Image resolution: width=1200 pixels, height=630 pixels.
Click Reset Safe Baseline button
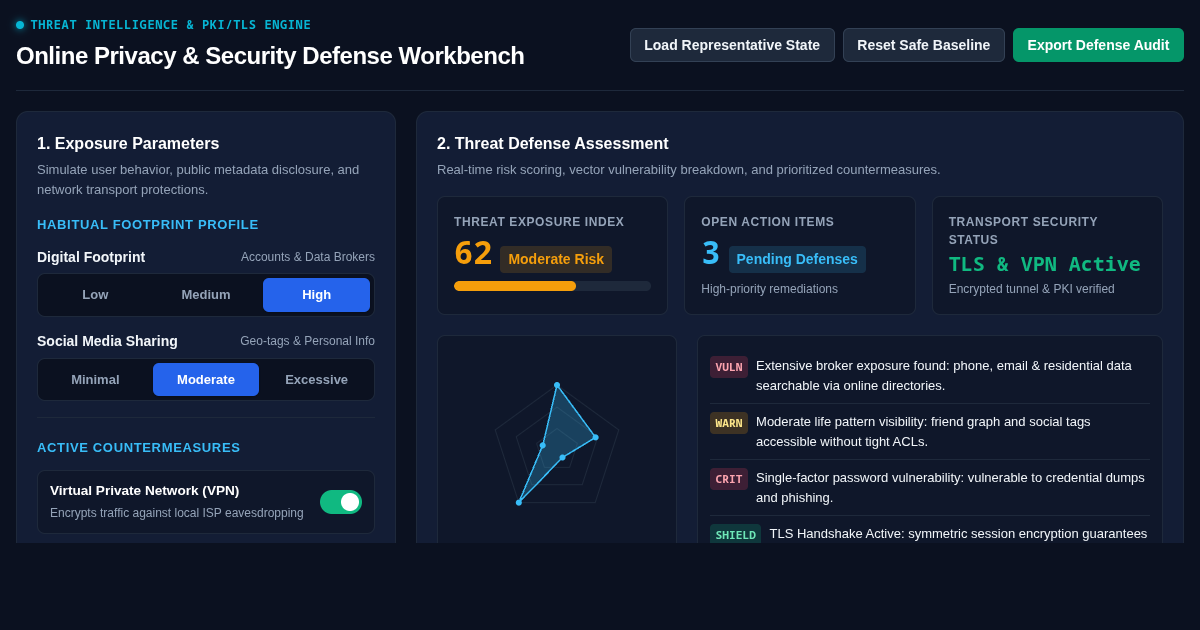924,45
